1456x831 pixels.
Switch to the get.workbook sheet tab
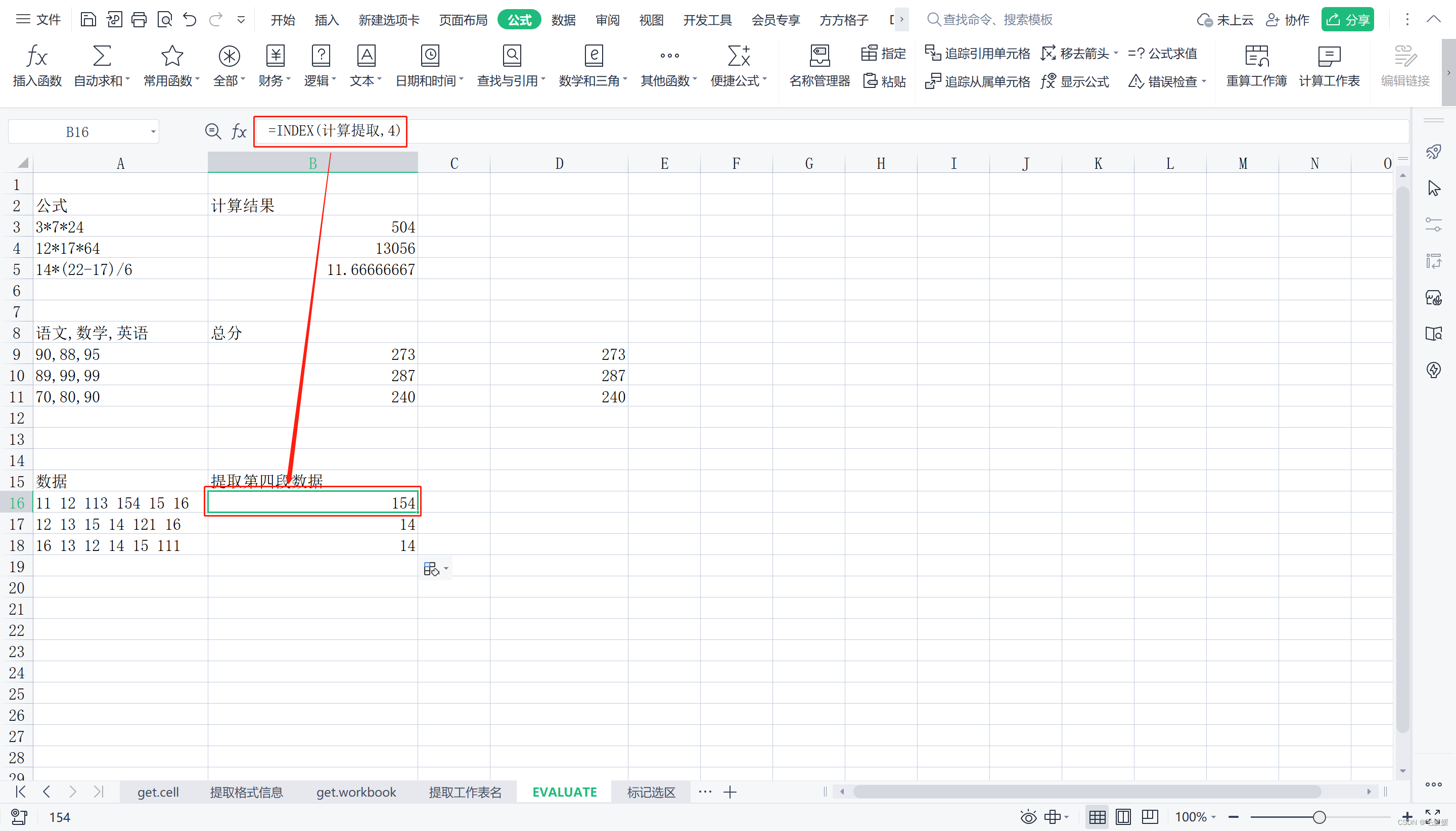pyautogui.click(x=355, y=792)
